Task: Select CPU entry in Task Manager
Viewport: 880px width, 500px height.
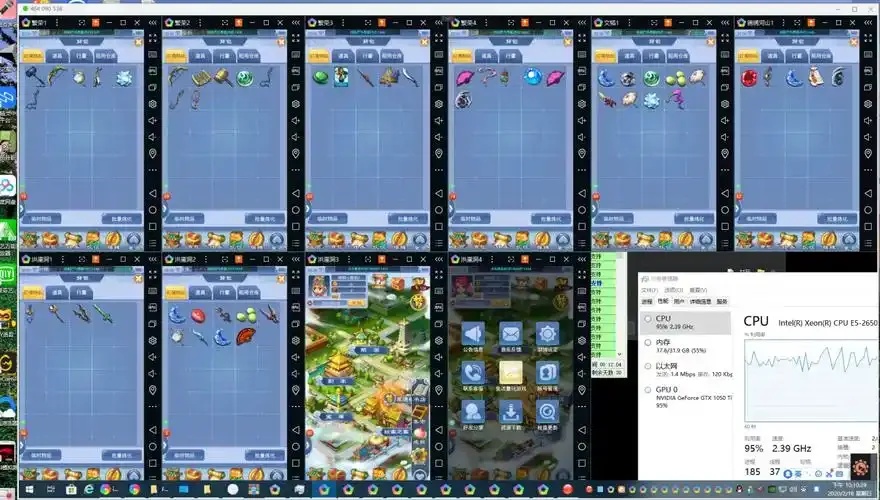Action: coord(685,322)
